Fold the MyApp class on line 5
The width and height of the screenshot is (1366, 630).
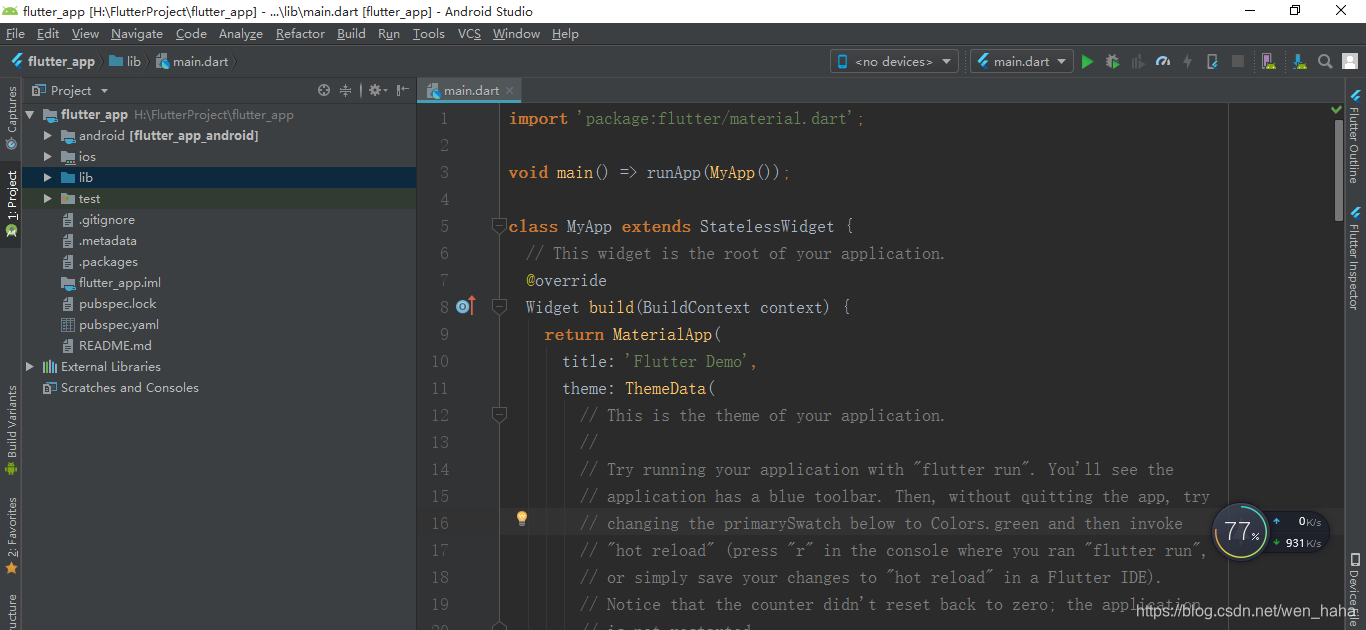point(499,226)
